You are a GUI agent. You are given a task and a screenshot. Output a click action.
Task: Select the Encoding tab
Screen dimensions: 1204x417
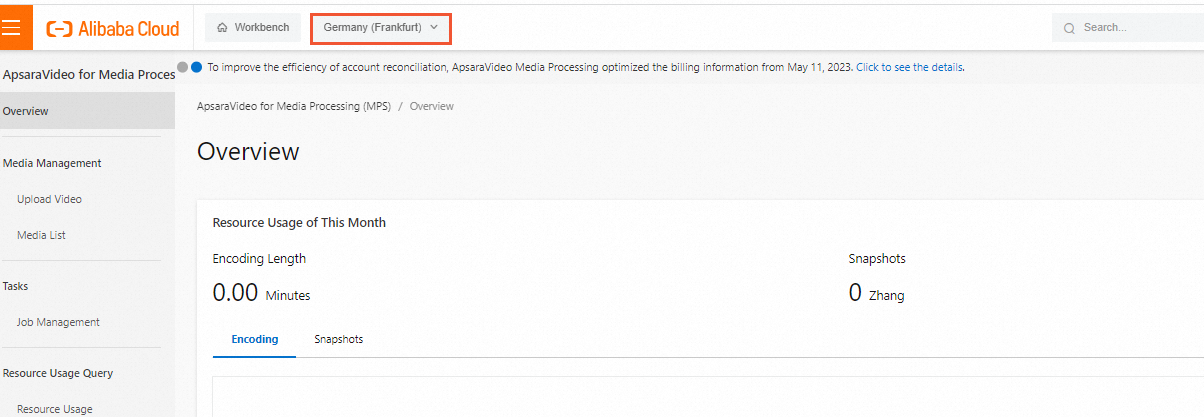pyautogui.click(x=255, y=339)
